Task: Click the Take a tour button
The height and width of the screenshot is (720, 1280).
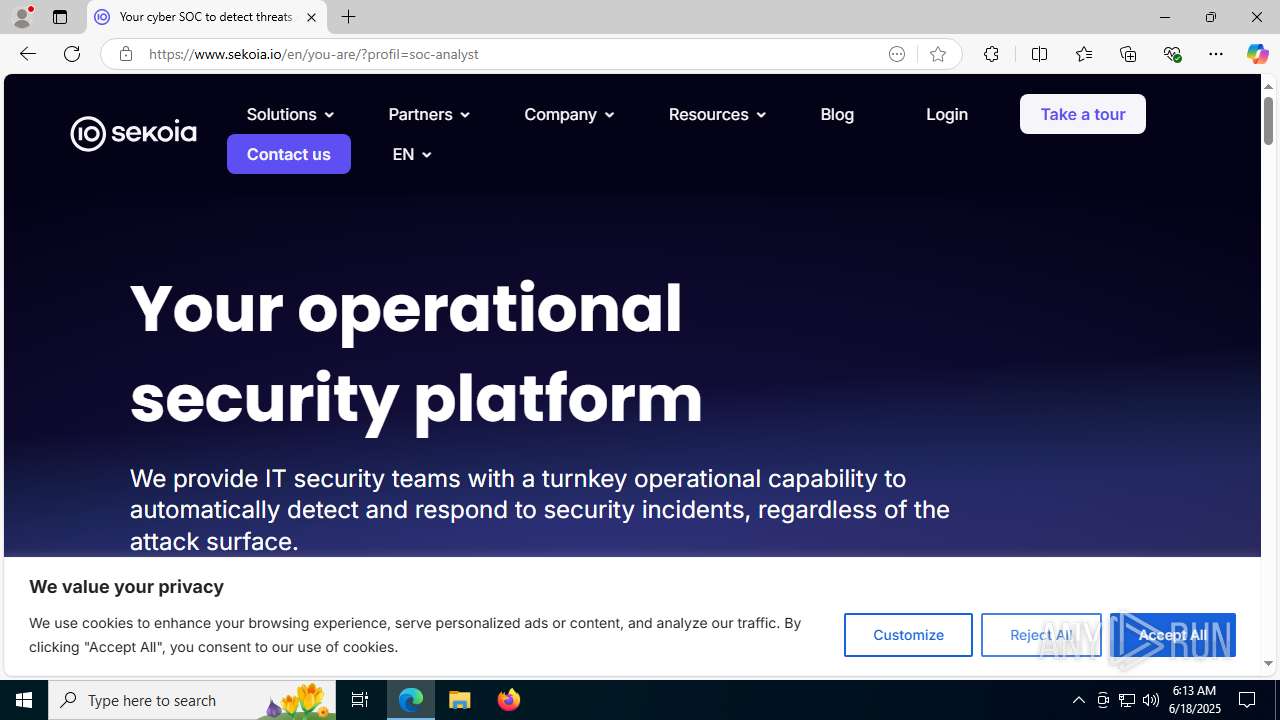Action: [1083, 114]
